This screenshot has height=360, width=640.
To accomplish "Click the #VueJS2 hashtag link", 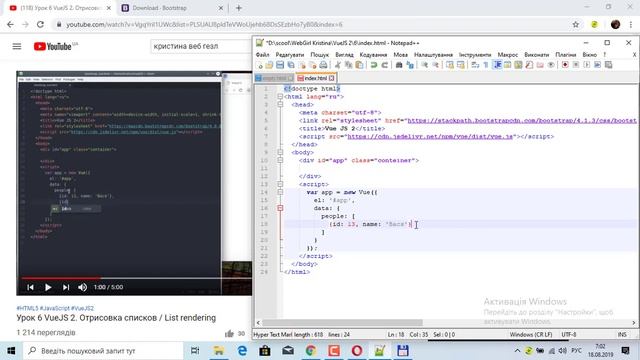I will coord(82,308).
